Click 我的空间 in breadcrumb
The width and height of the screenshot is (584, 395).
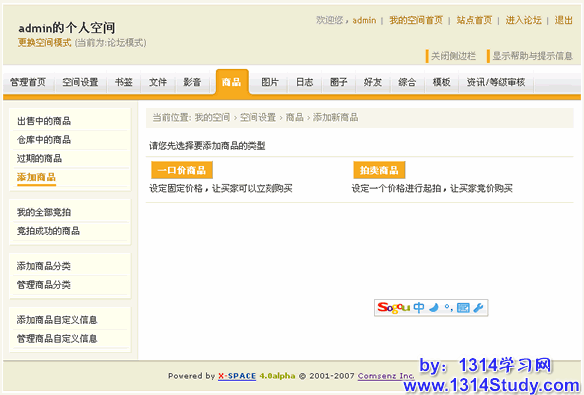[212, 118]
